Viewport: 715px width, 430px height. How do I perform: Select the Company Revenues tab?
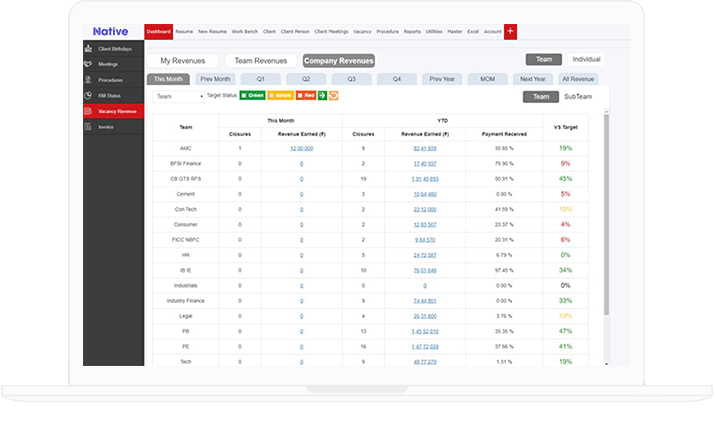(x=338, y=61)
